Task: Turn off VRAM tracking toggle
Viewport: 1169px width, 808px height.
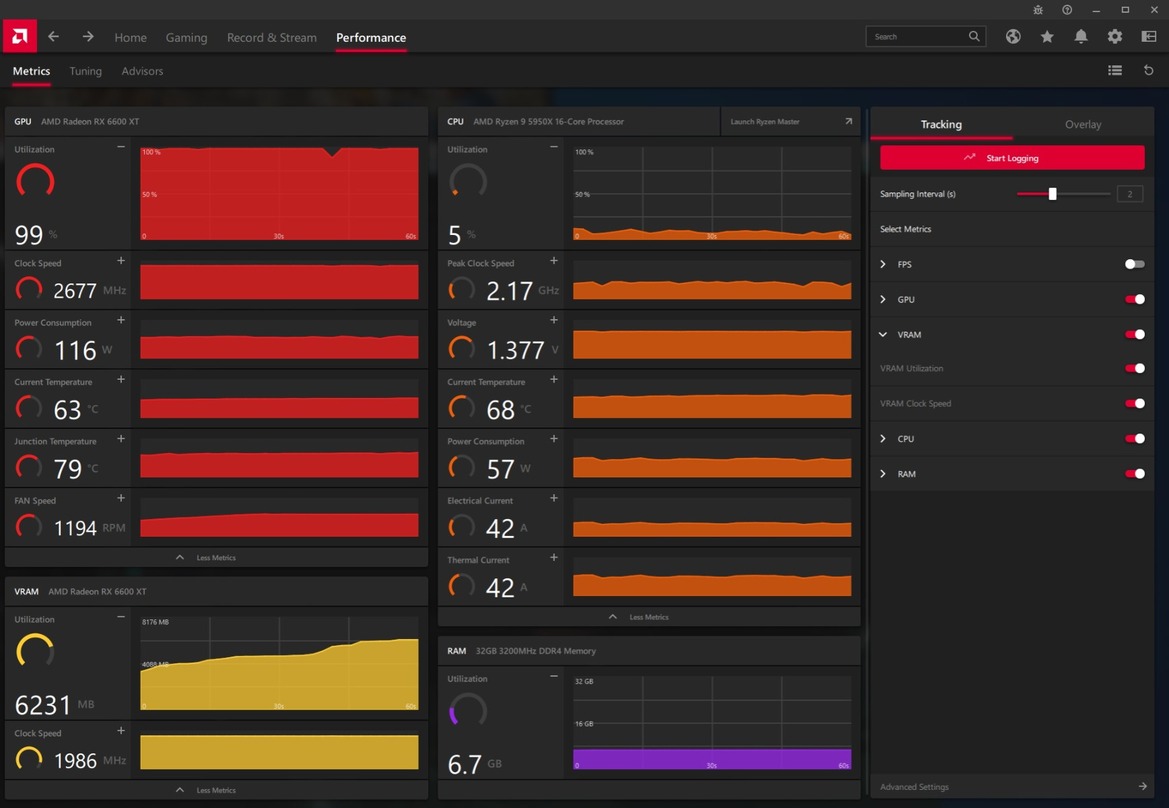Action: (1135, 334)
